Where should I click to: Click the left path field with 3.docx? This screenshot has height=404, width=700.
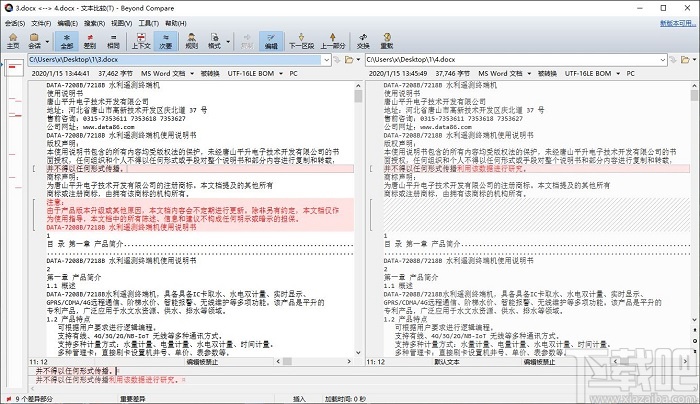click(x=175, y=59)
